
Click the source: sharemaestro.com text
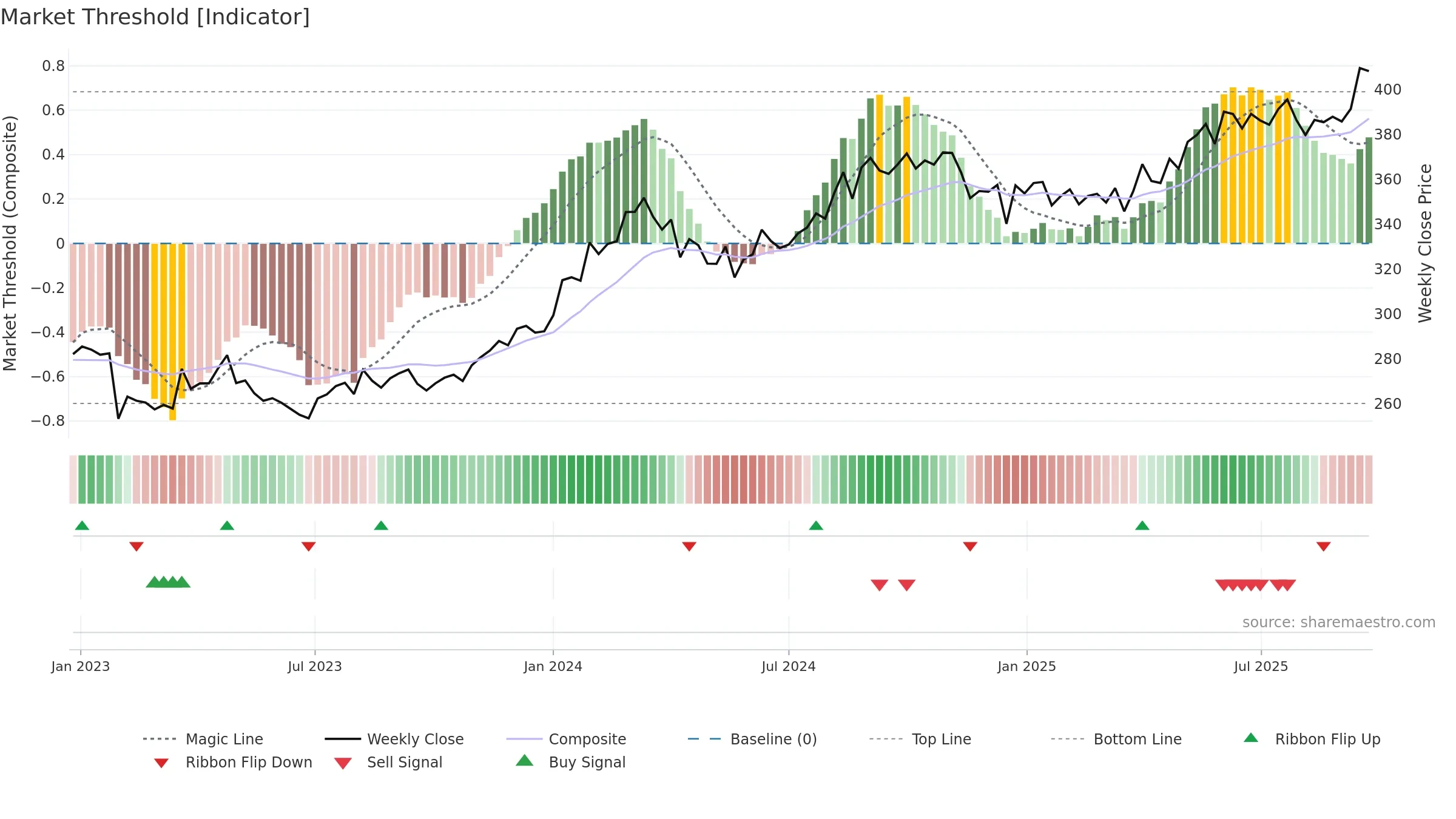click(1339, 622)
